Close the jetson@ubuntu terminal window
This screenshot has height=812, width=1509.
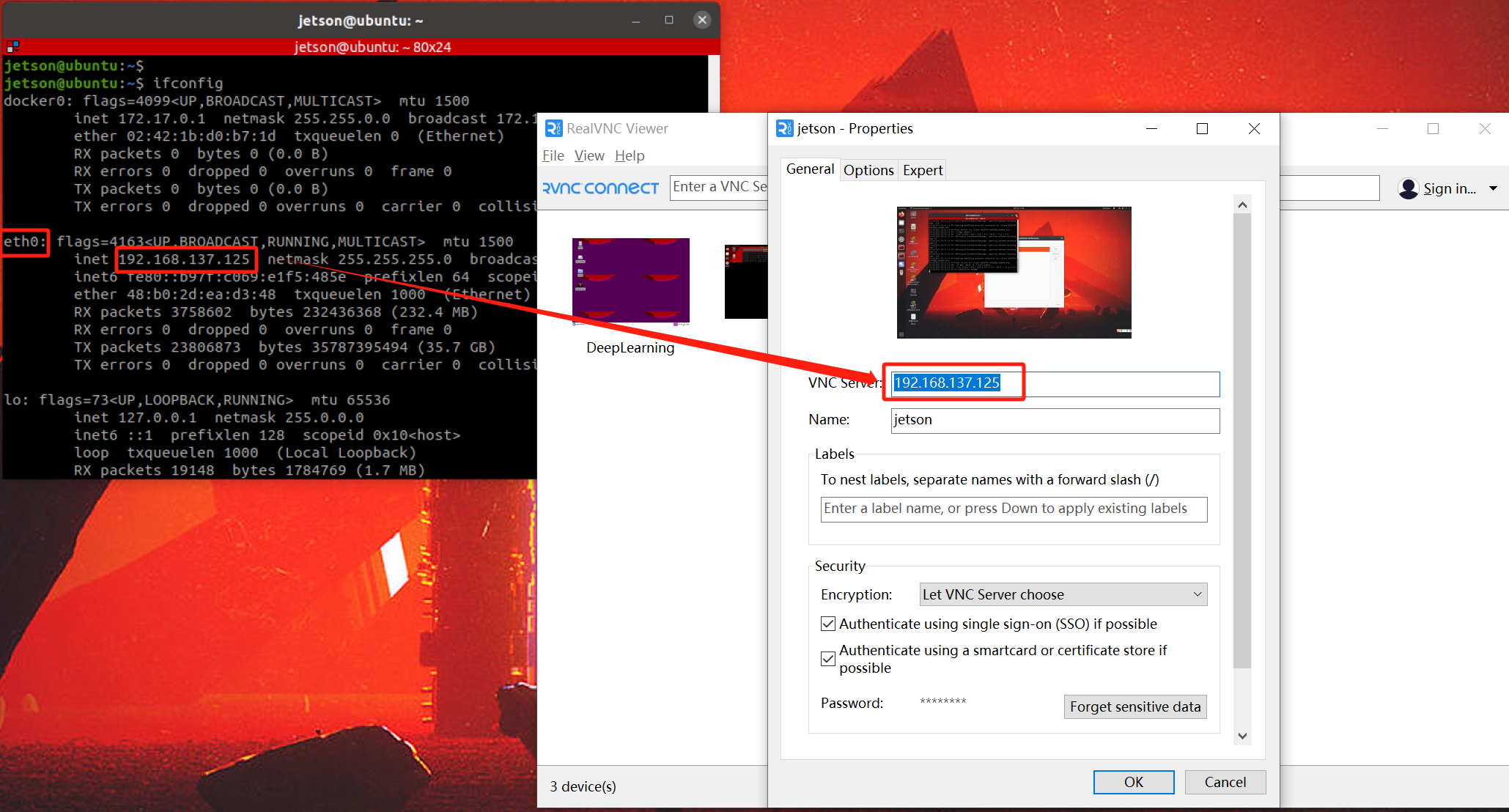[702, 21]
